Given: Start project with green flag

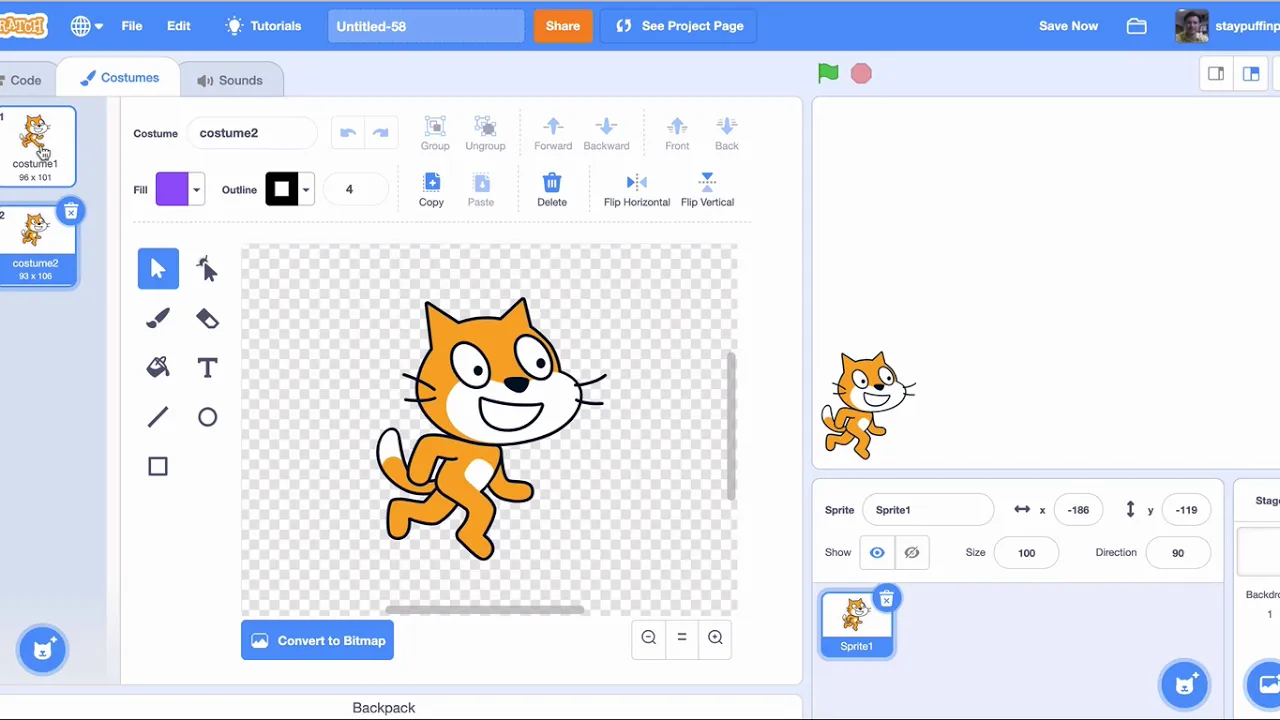Looking at the screenshot, I should (x=828, y=73).
